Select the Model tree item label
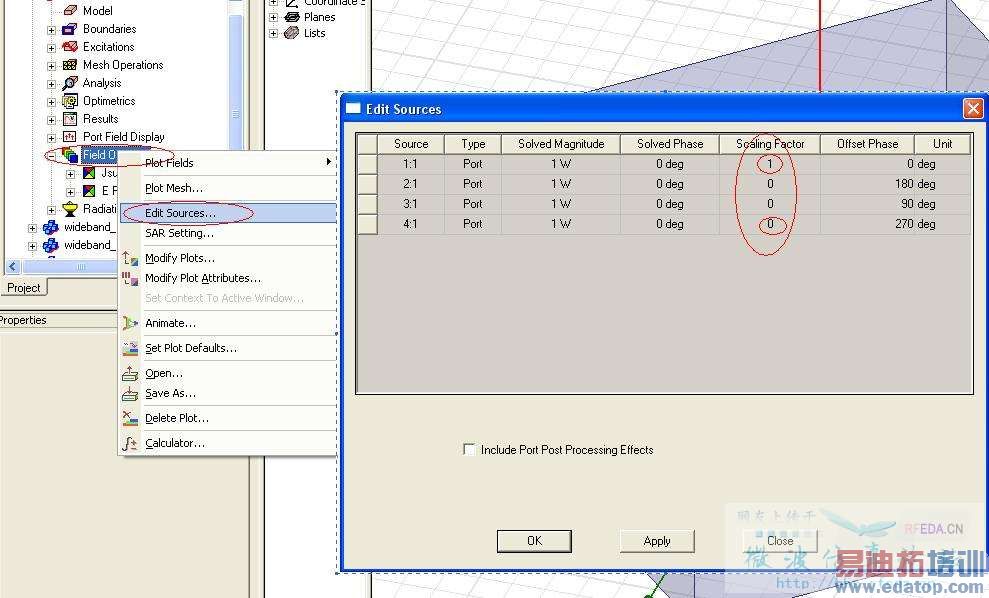This screenshot has width=989, height=598. click(98, 11)
